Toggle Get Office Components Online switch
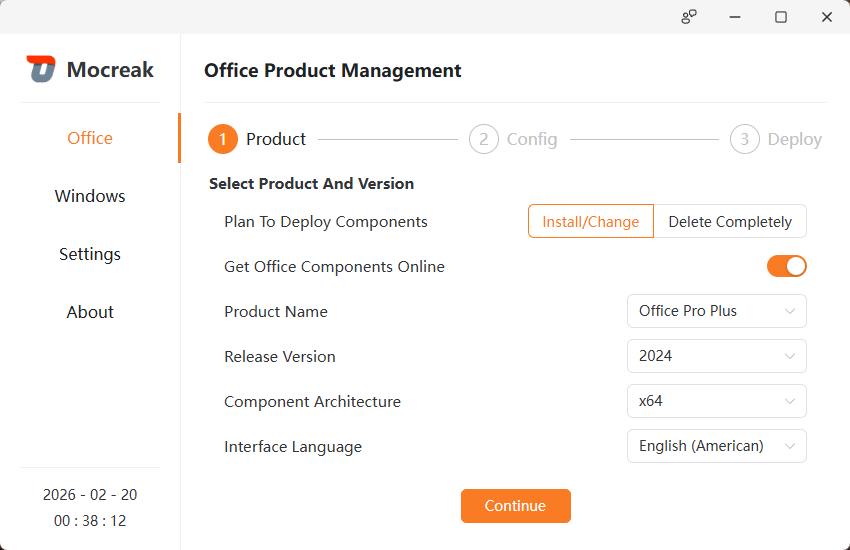Viewport: 850px width, 550px height. pos(786,266)
